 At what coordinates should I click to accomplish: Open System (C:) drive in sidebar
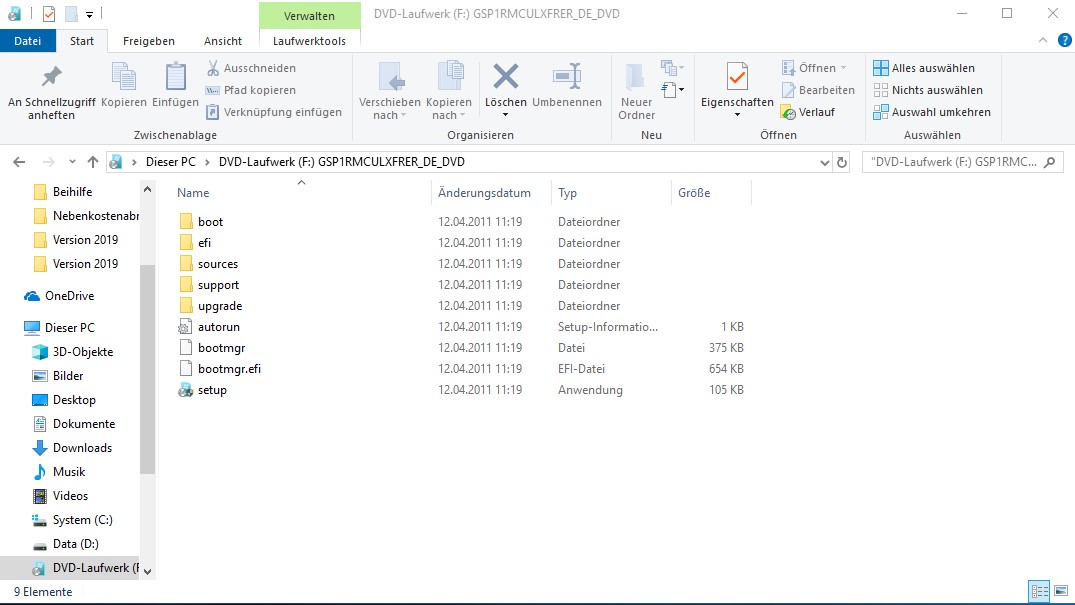click(x=72, y=520)
